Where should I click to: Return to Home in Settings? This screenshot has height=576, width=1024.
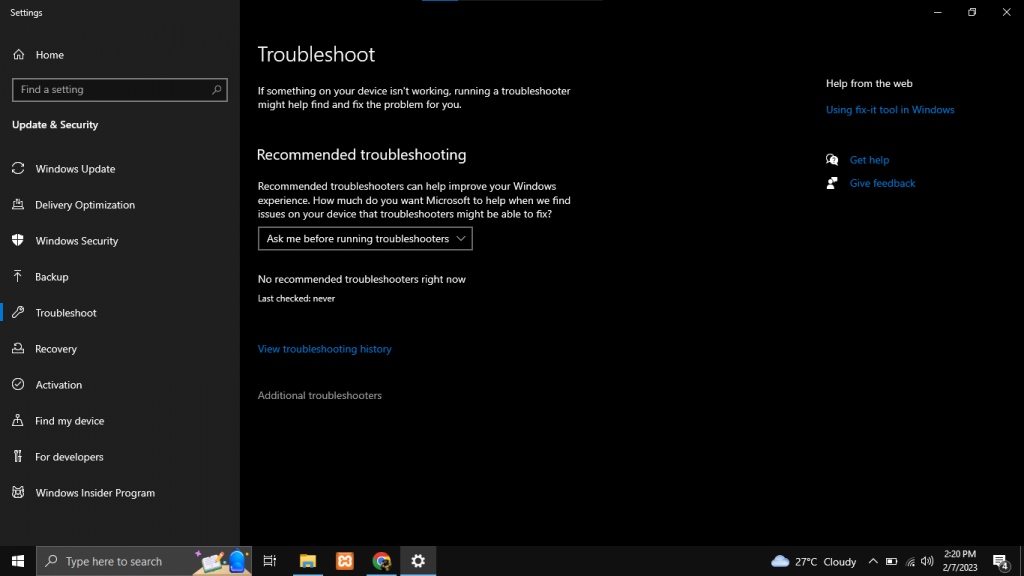click(x=50, y=55)
